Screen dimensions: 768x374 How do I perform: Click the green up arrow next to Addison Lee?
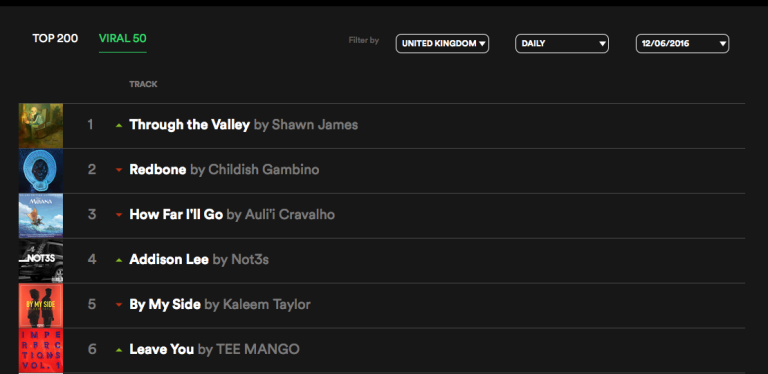click(x=118, y=260)
